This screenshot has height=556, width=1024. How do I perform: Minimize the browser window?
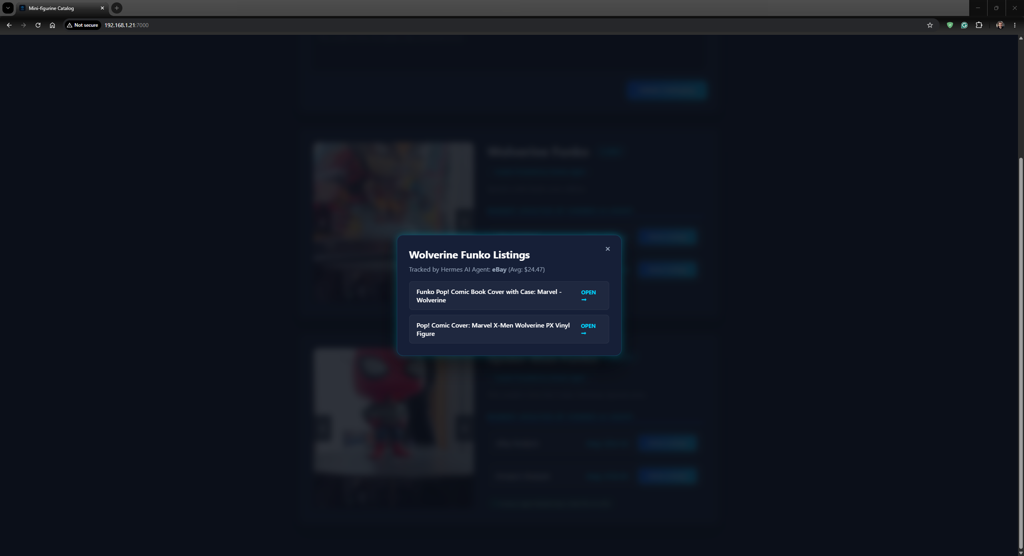point(978,8)
